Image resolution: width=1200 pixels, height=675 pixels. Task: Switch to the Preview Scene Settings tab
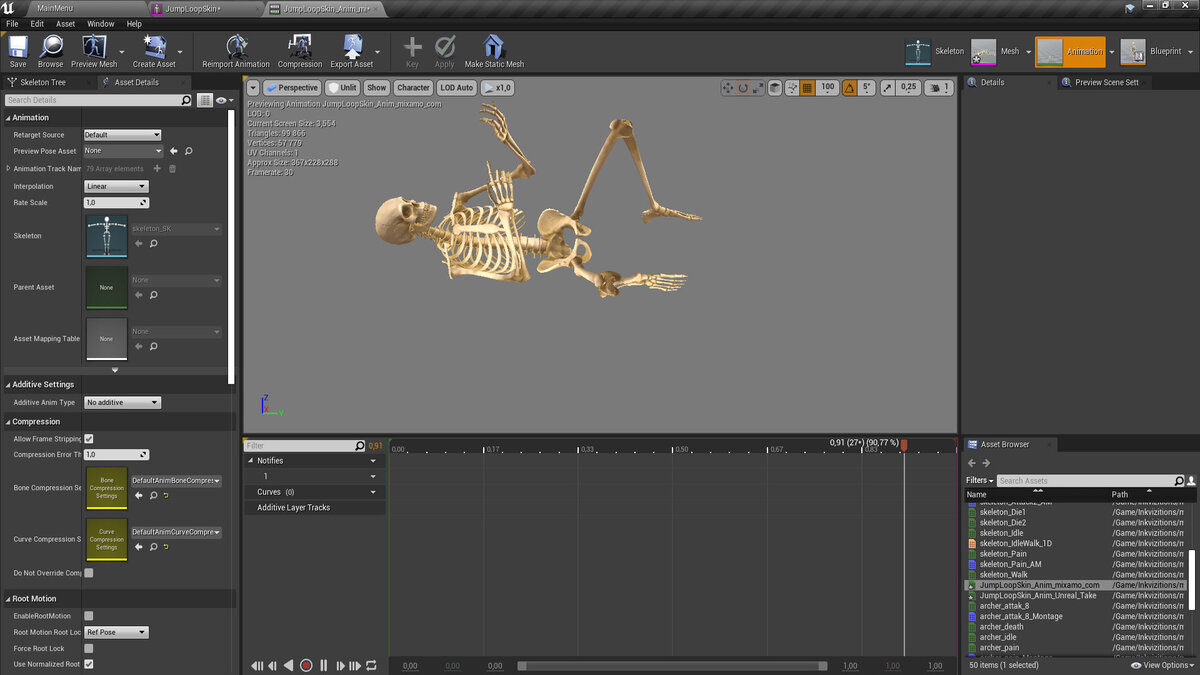click(x=1104, y=82)
